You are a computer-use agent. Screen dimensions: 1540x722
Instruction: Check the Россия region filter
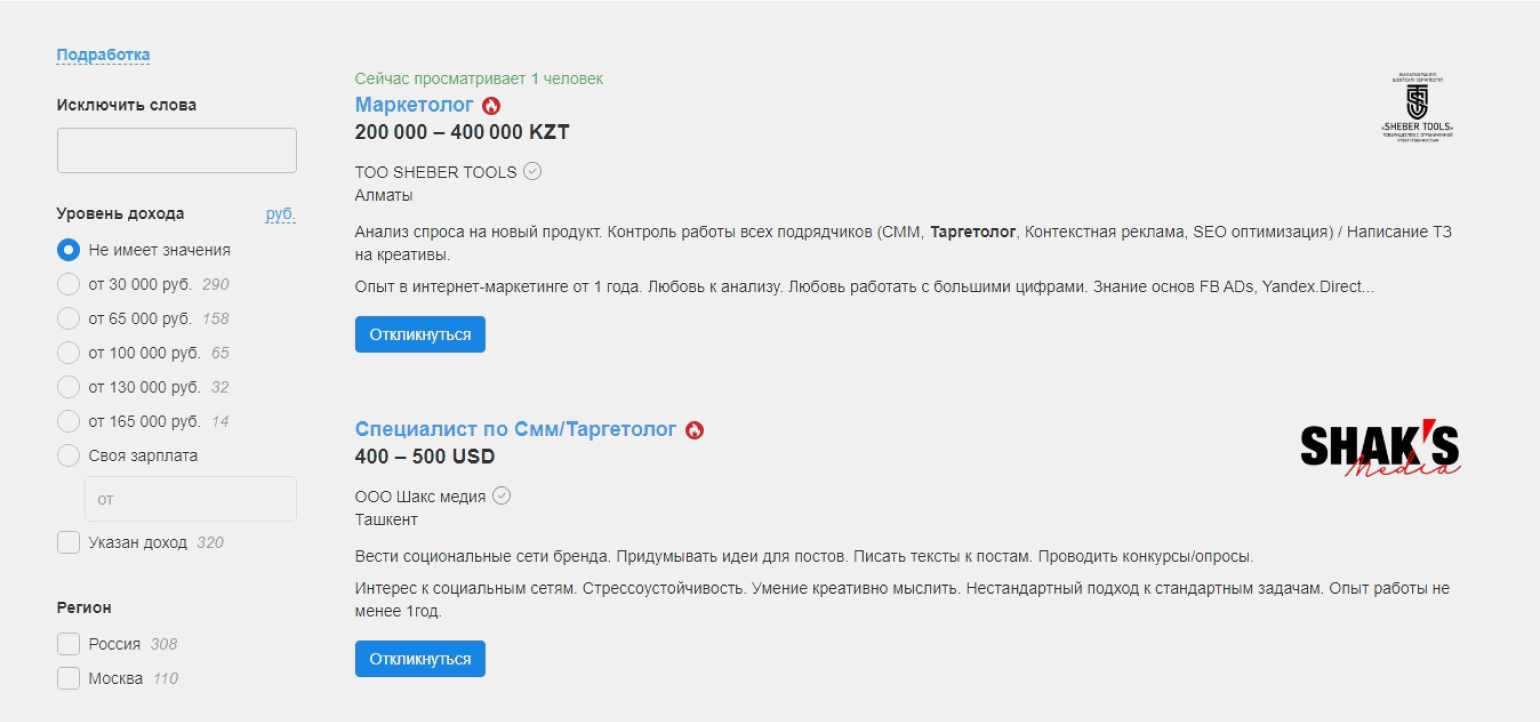68,644
